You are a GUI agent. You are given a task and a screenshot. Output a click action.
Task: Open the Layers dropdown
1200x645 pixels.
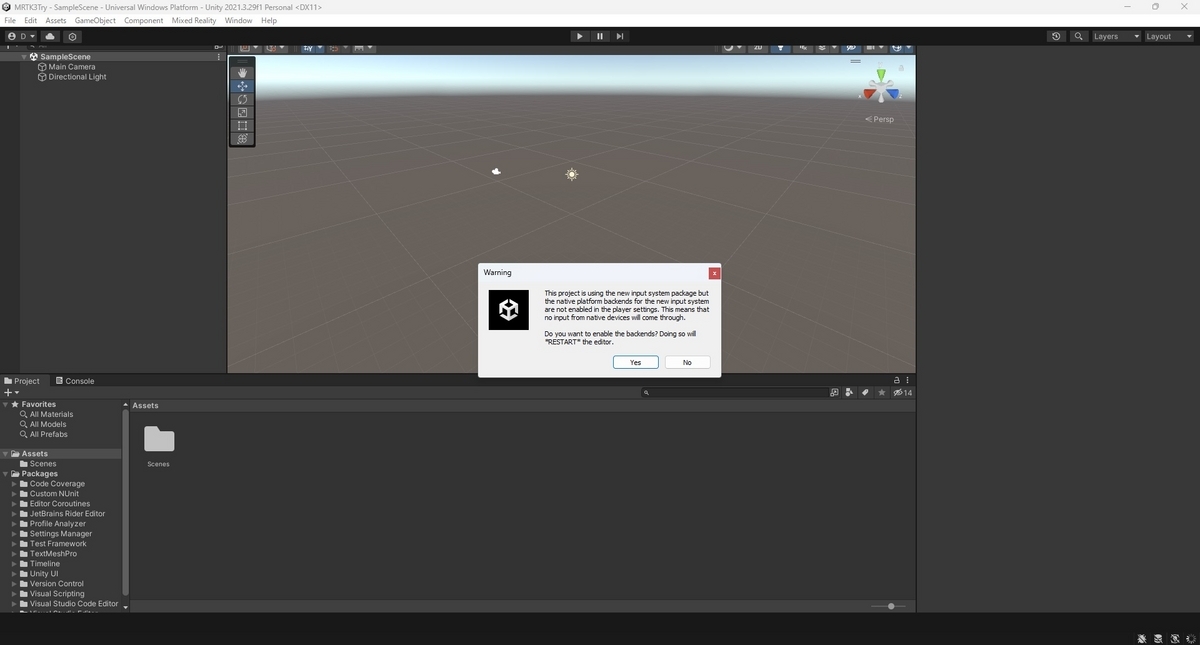tap(1115, 36)
